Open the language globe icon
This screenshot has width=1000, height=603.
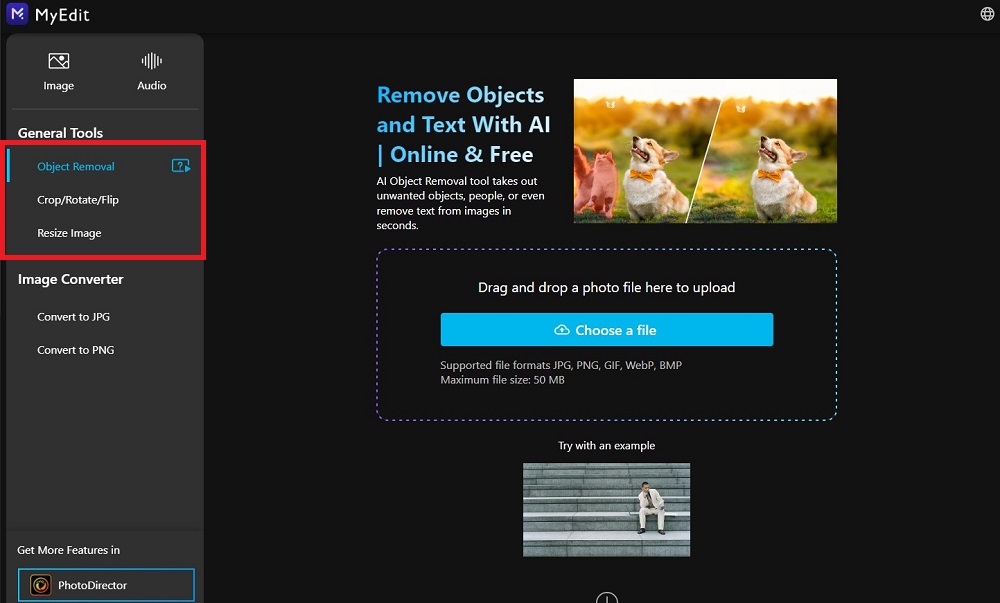tap(986, 14)
